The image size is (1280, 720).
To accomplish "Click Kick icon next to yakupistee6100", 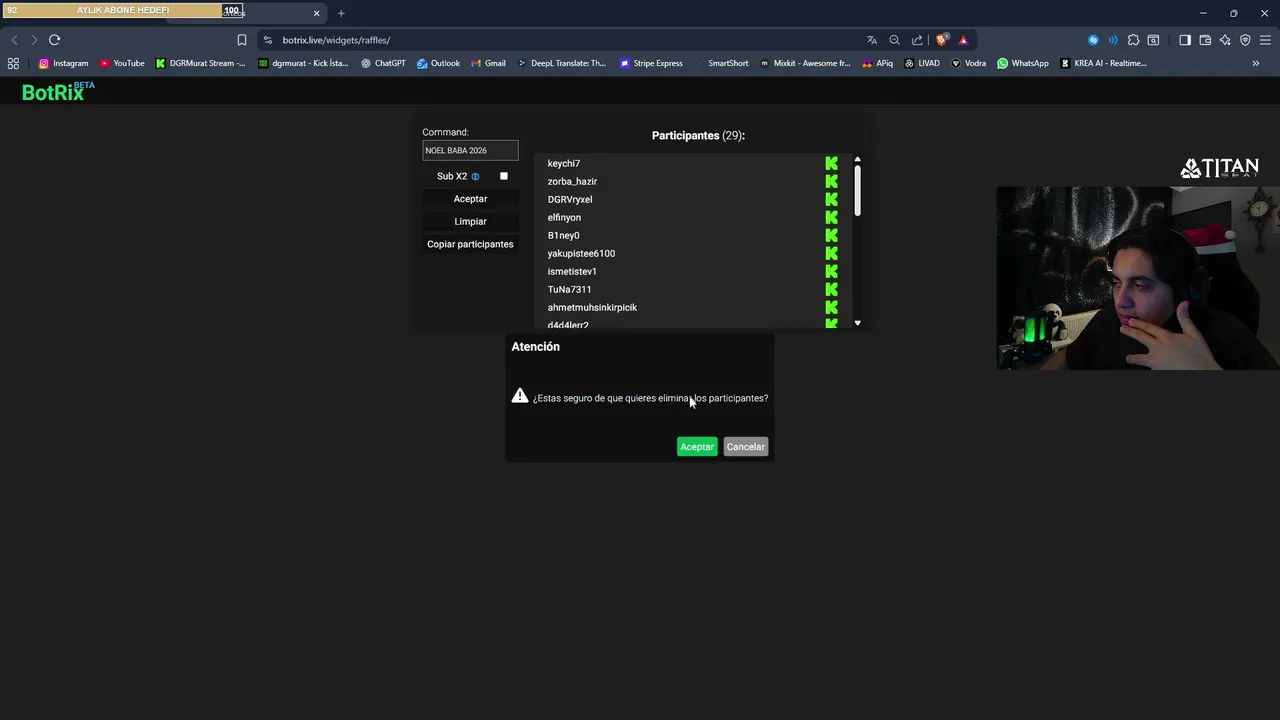I will click(x=831, y=254).
